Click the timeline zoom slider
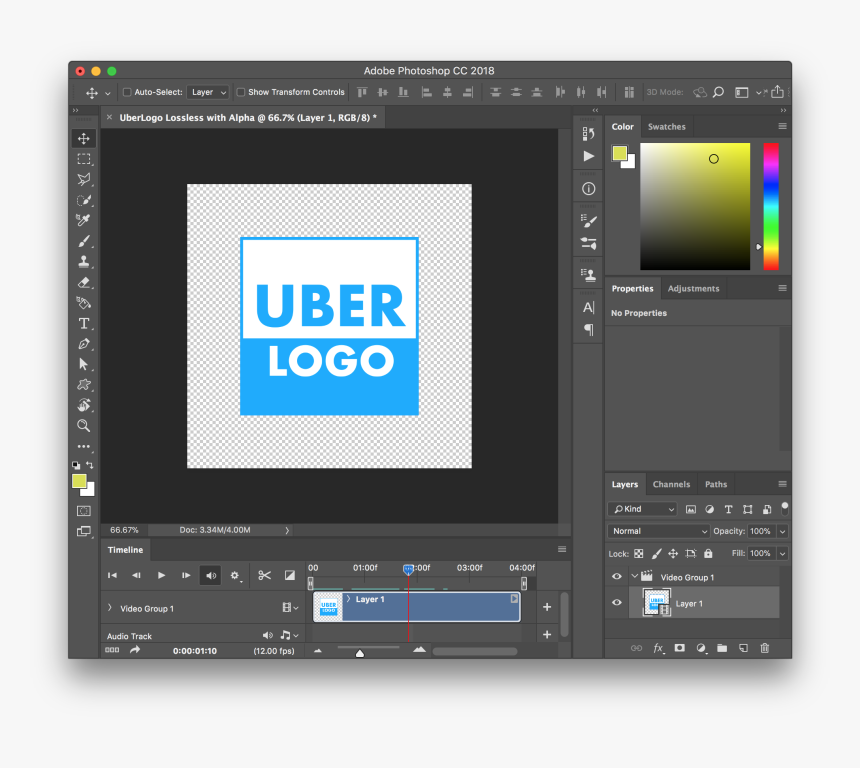860x768 pixels. point(360,652)
